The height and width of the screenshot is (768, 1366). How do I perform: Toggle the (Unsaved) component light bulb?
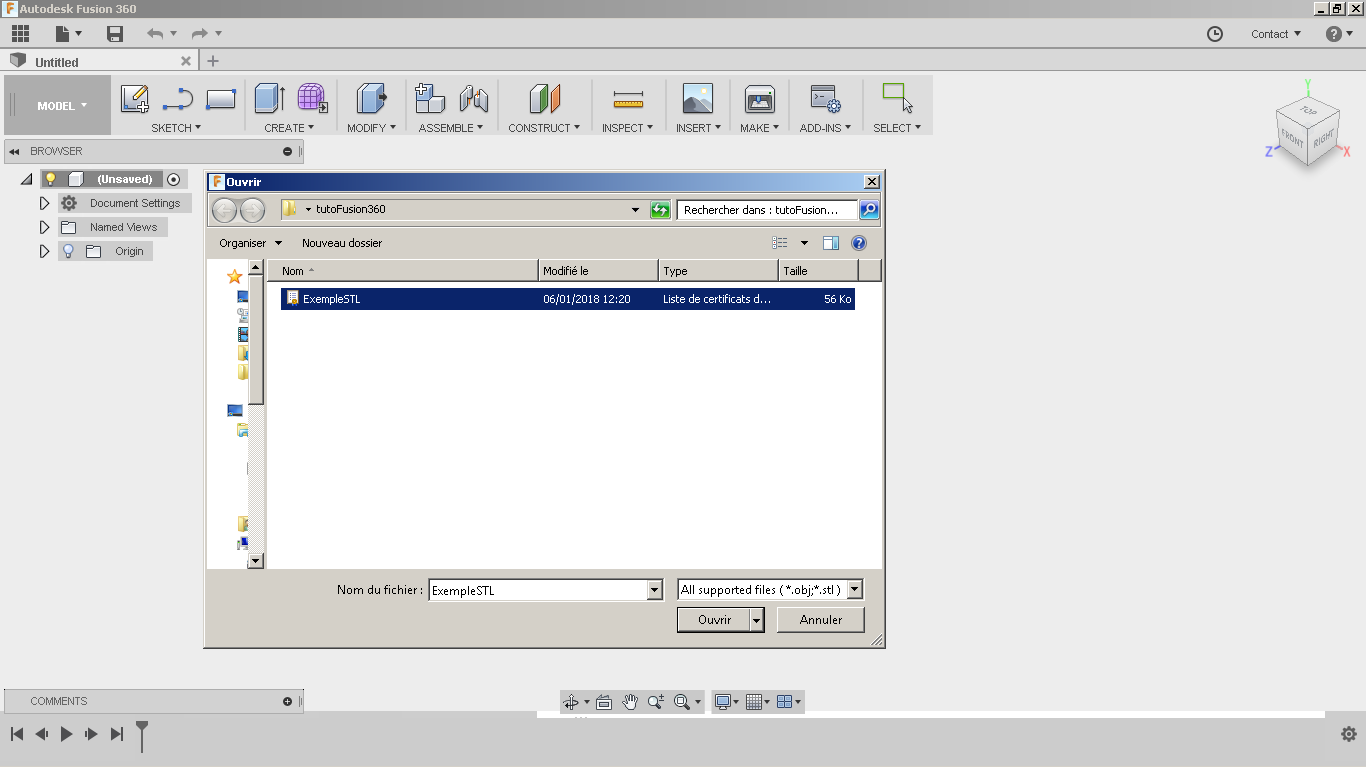pos(51,179)
